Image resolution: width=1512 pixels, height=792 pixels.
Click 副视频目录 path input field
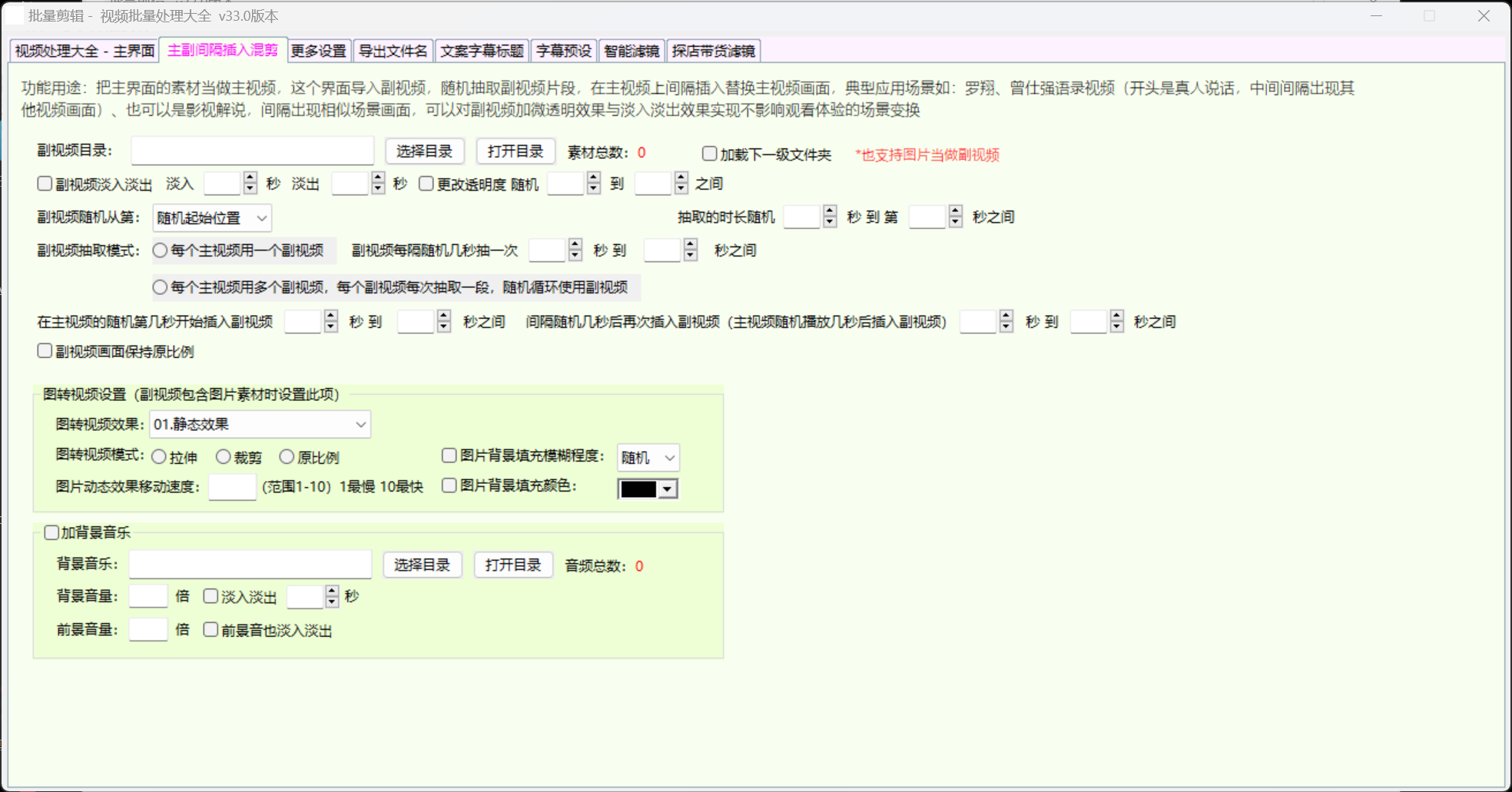[x=252, y=151]
